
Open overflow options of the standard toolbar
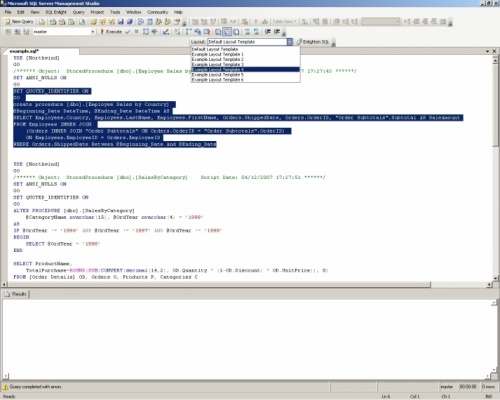(184, 23)
